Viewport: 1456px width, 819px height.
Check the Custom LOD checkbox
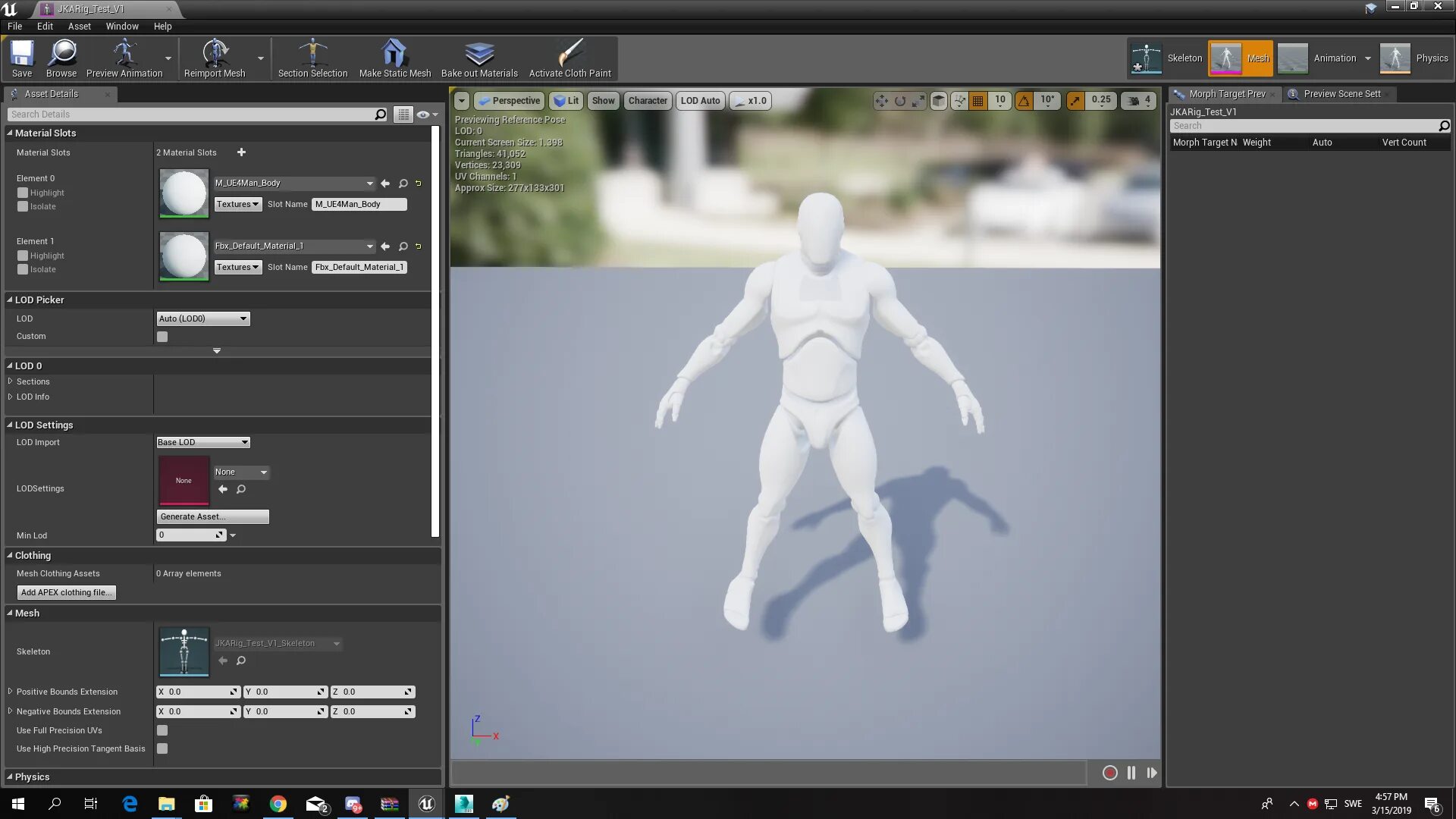(162, 337)
